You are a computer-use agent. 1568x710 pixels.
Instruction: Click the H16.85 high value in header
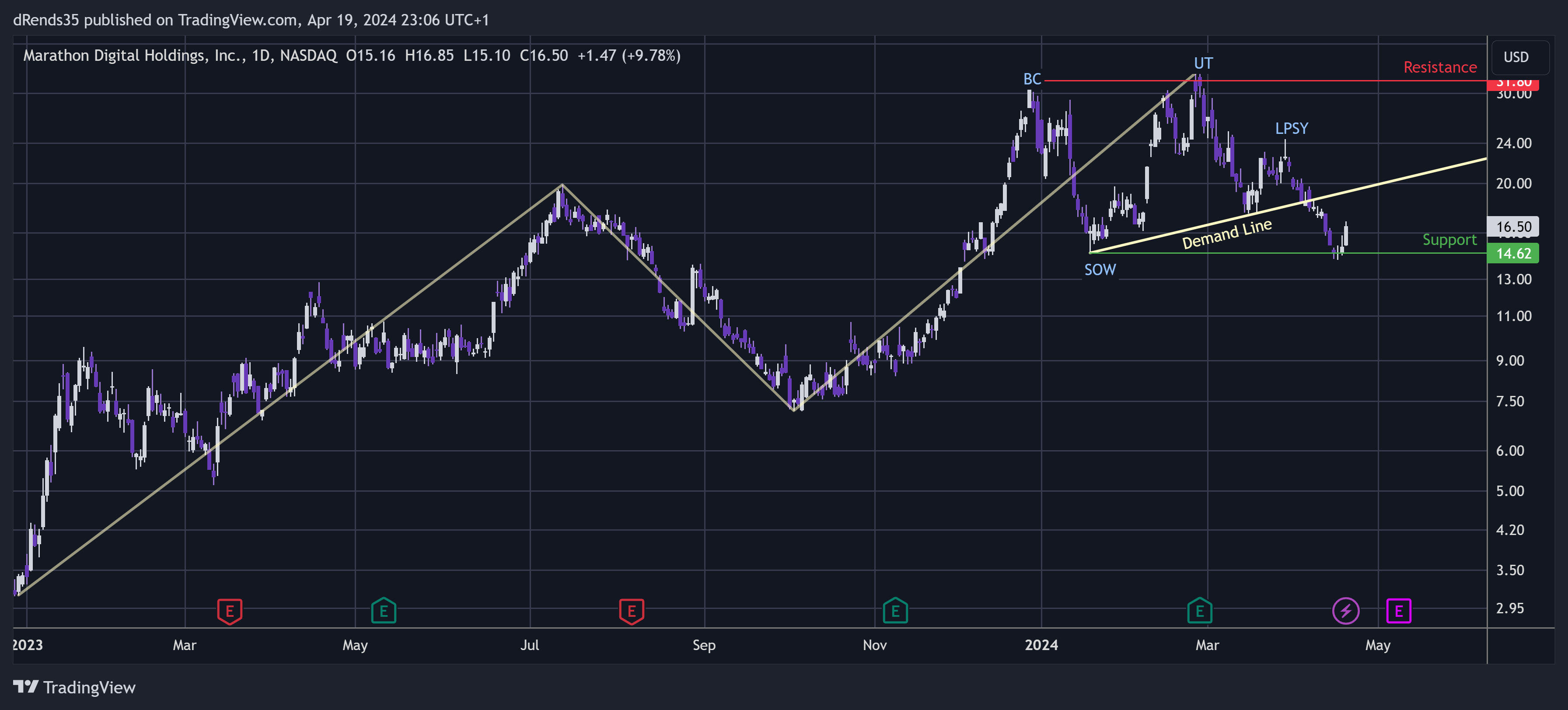429,56
